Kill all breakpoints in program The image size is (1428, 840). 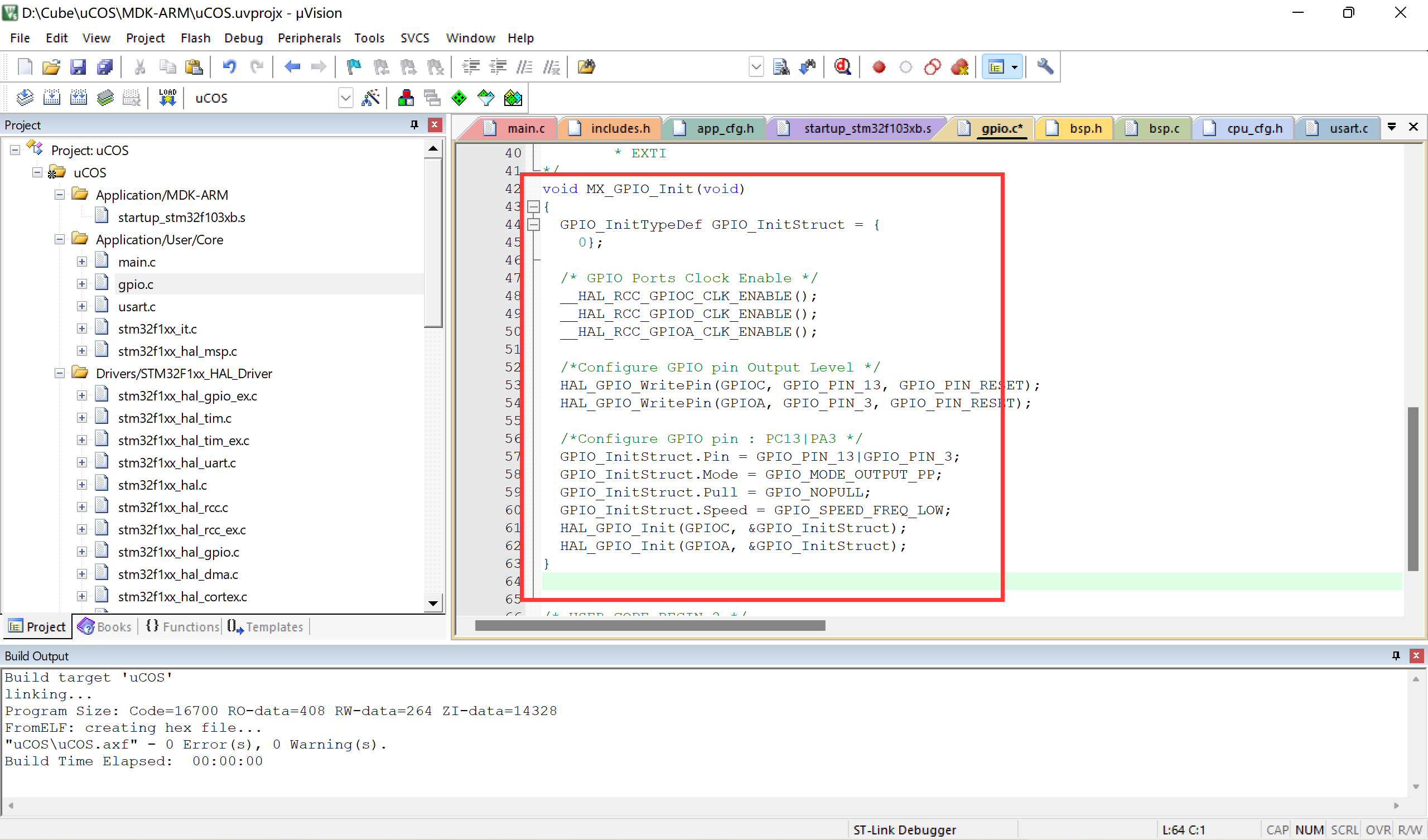[x=959, y=66]
